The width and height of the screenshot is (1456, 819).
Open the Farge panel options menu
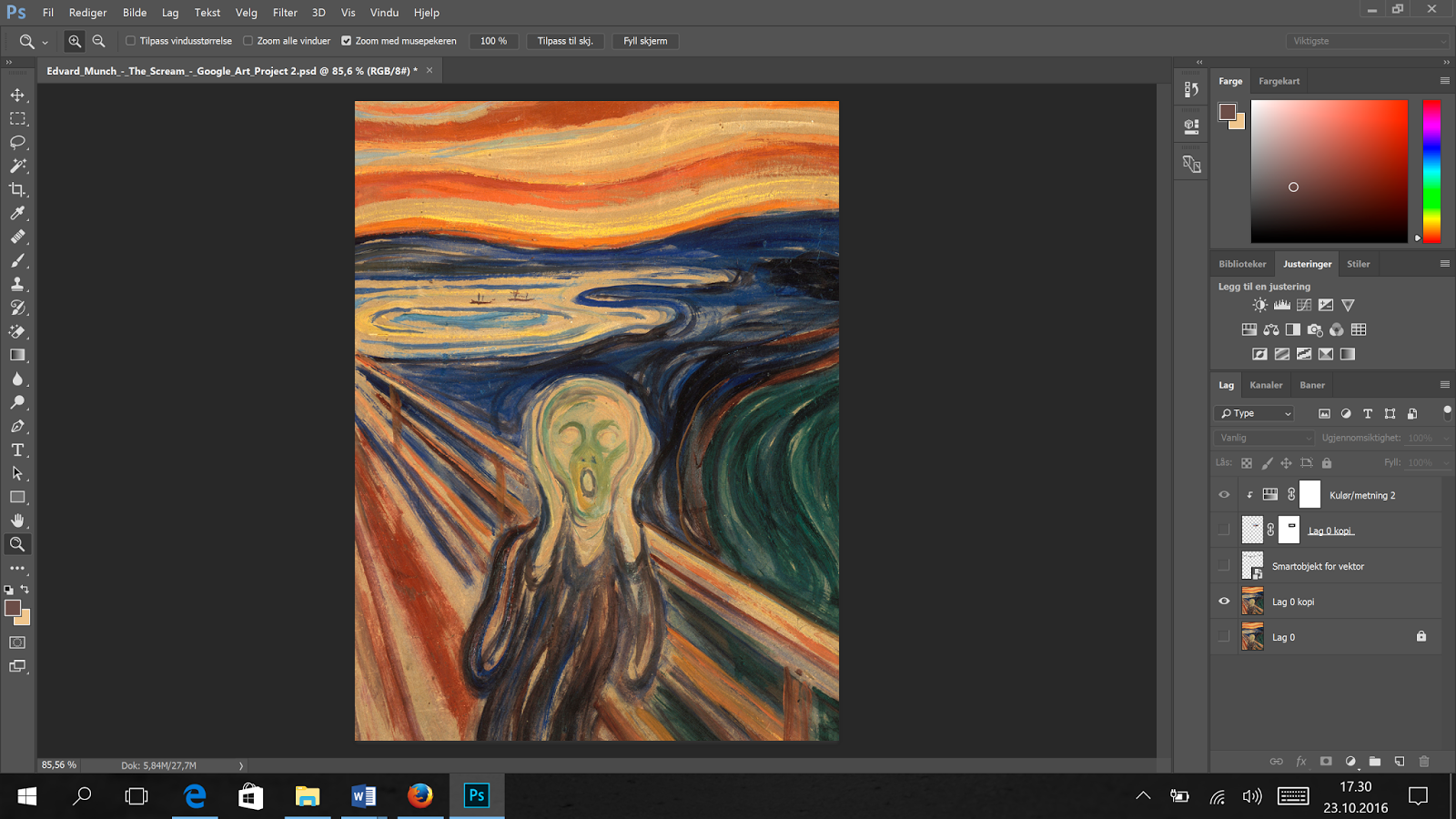pos(1444,81)
